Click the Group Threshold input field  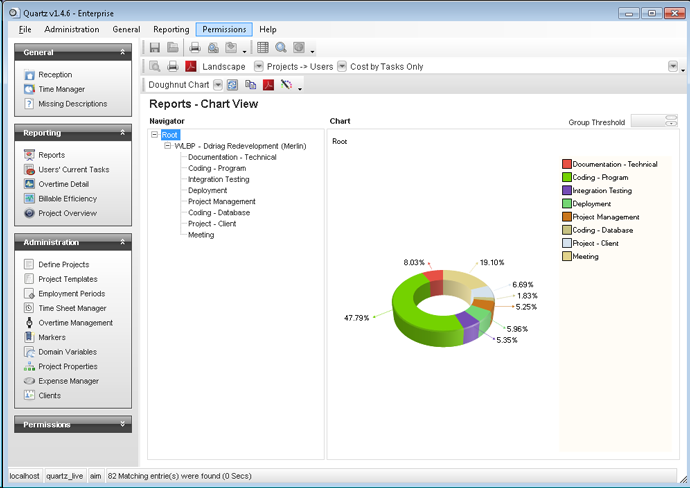(x=656, y=121)
